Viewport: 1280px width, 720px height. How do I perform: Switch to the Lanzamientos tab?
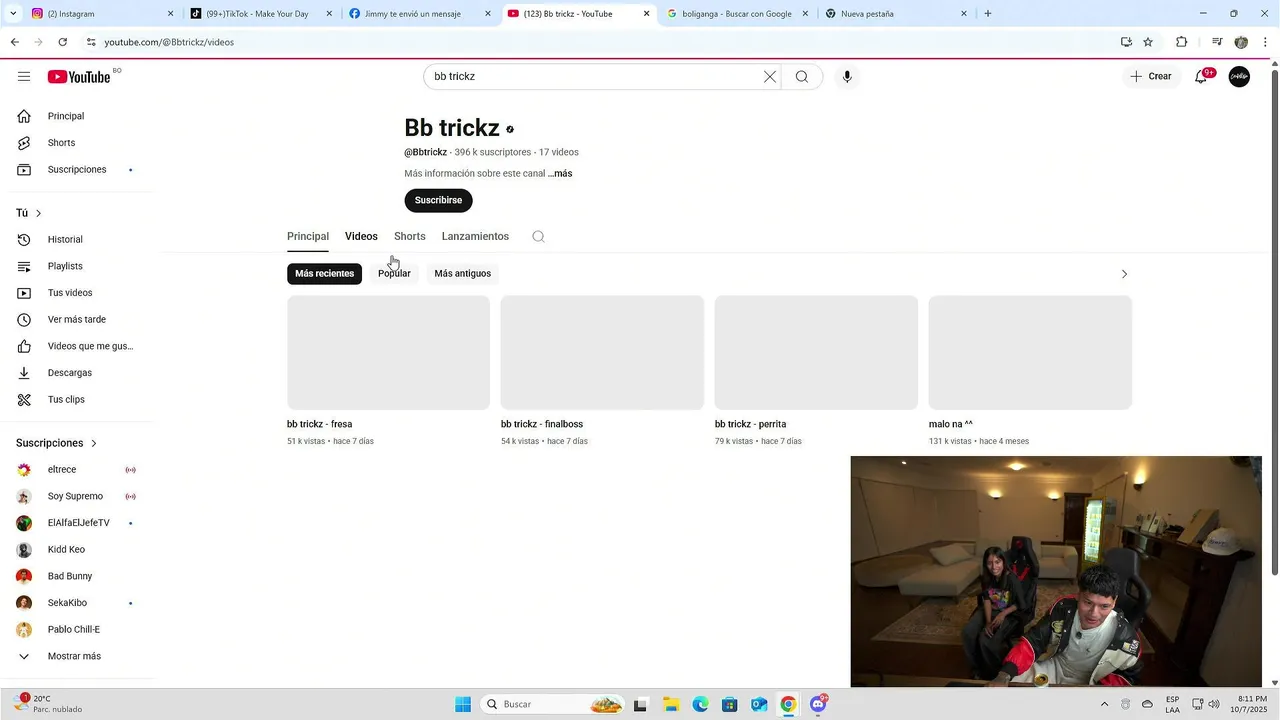pyautogui.click(x=475, y=237)
